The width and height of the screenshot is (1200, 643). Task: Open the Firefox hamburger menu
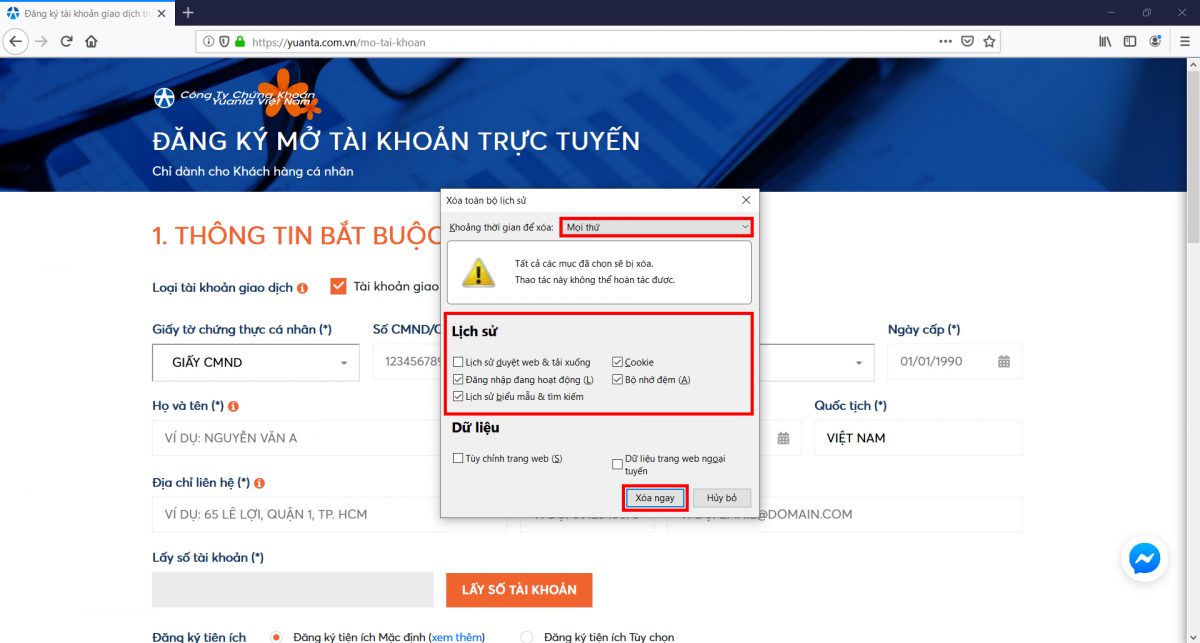coord(1184,41)
